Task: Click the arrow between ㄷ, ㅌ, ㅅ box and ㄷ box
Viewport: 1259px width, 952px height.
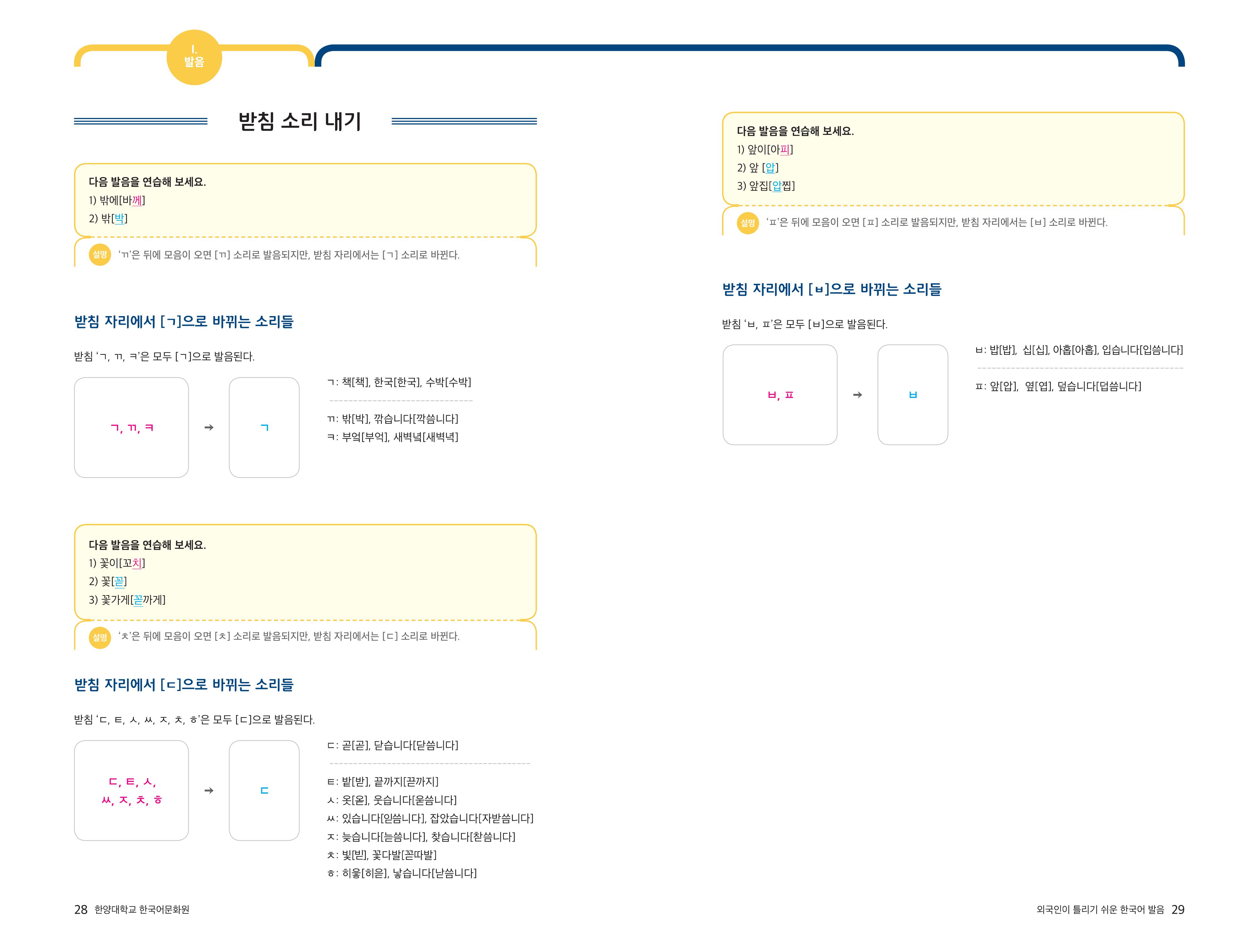Action: tap(209, 790)
